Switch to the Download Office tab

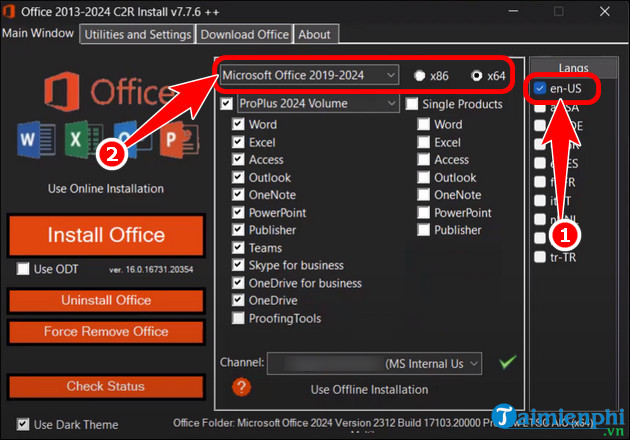coord(245,35)
